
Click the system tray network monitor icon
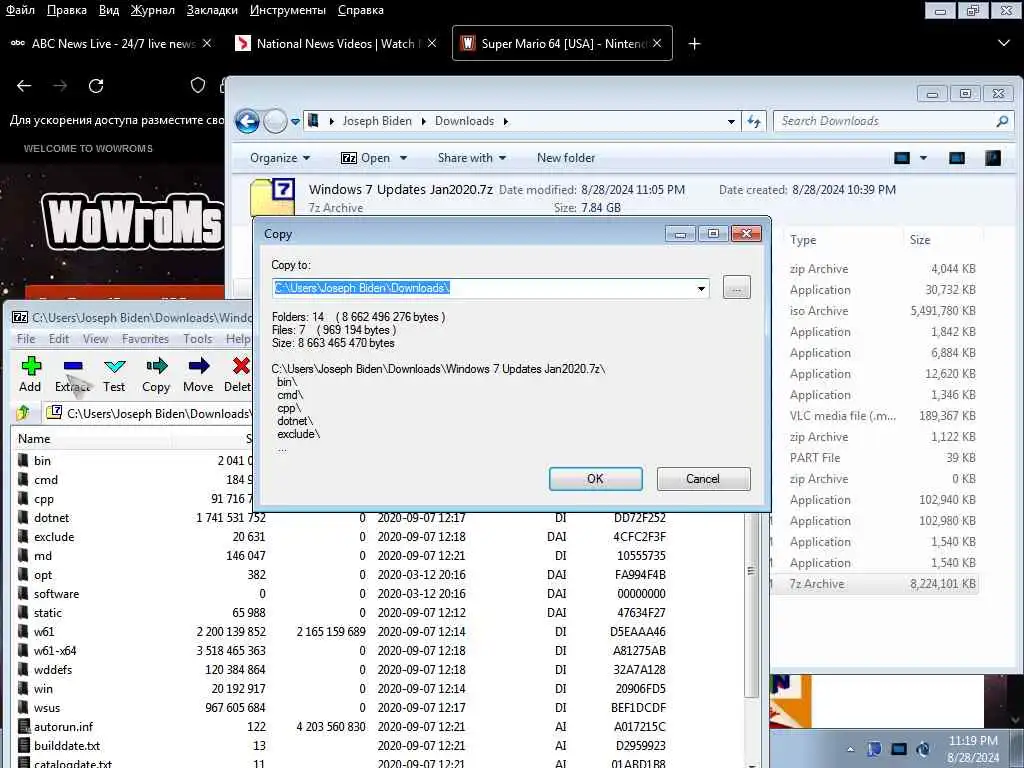(899, 749)
